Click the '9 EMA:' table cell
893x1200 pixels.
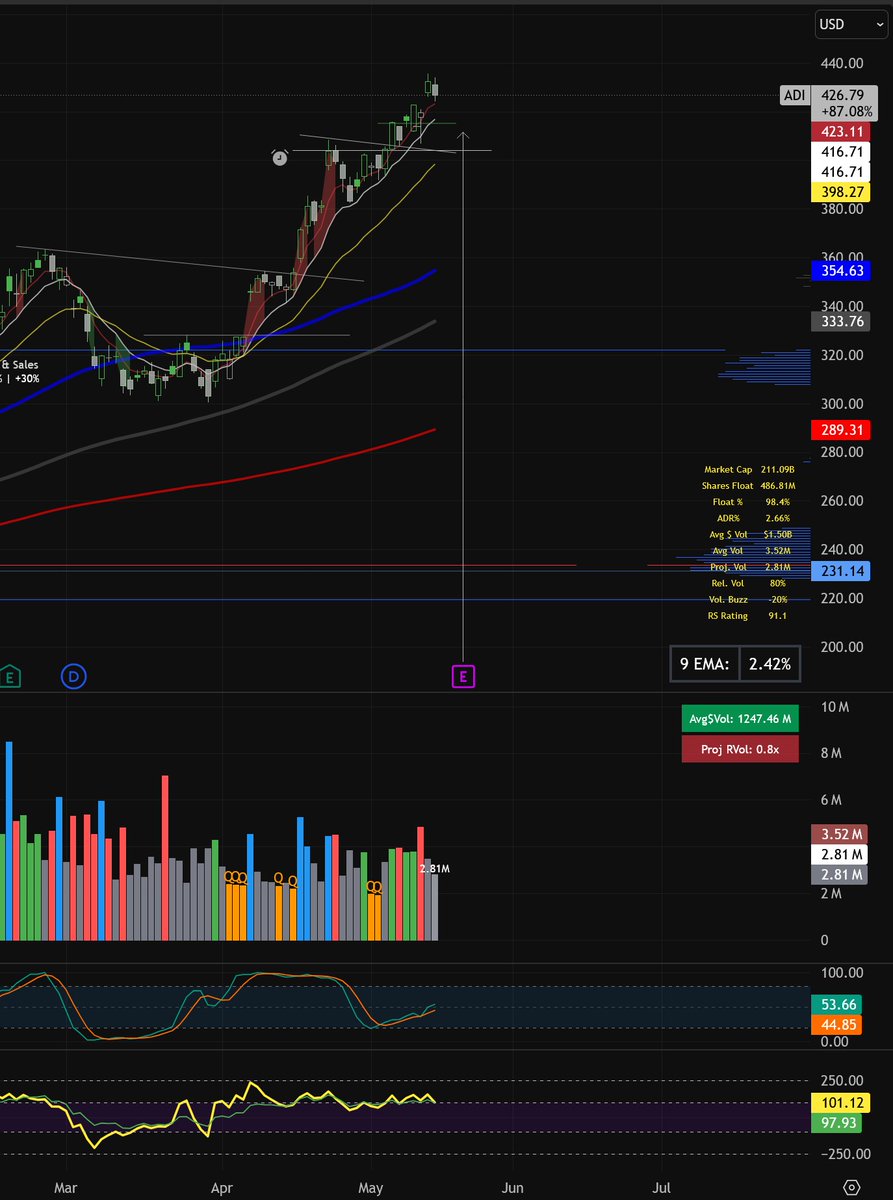click(704, 663)
